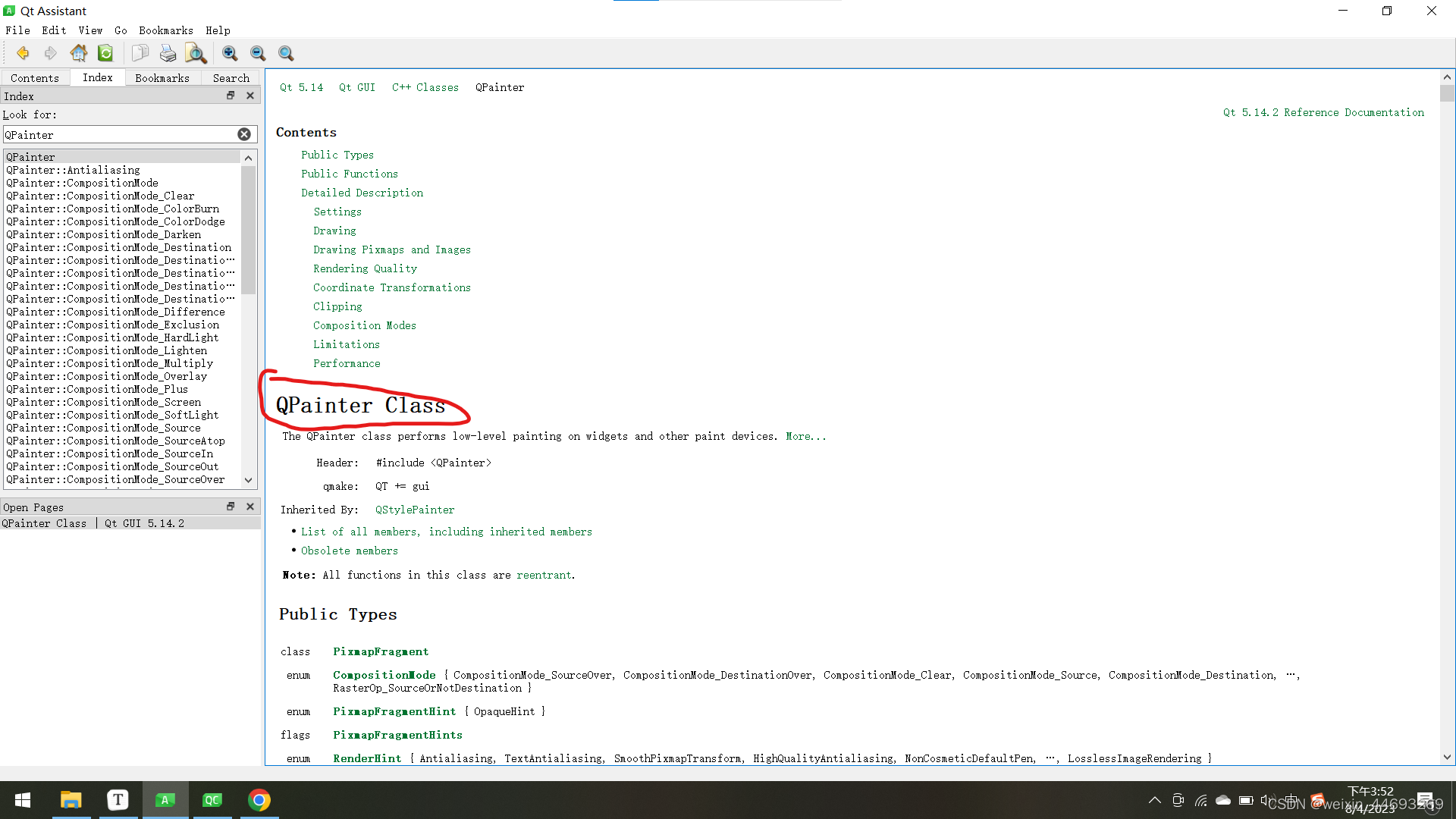Float the Open Pages panel
1456x819 pixels.
tap(231, 507)
